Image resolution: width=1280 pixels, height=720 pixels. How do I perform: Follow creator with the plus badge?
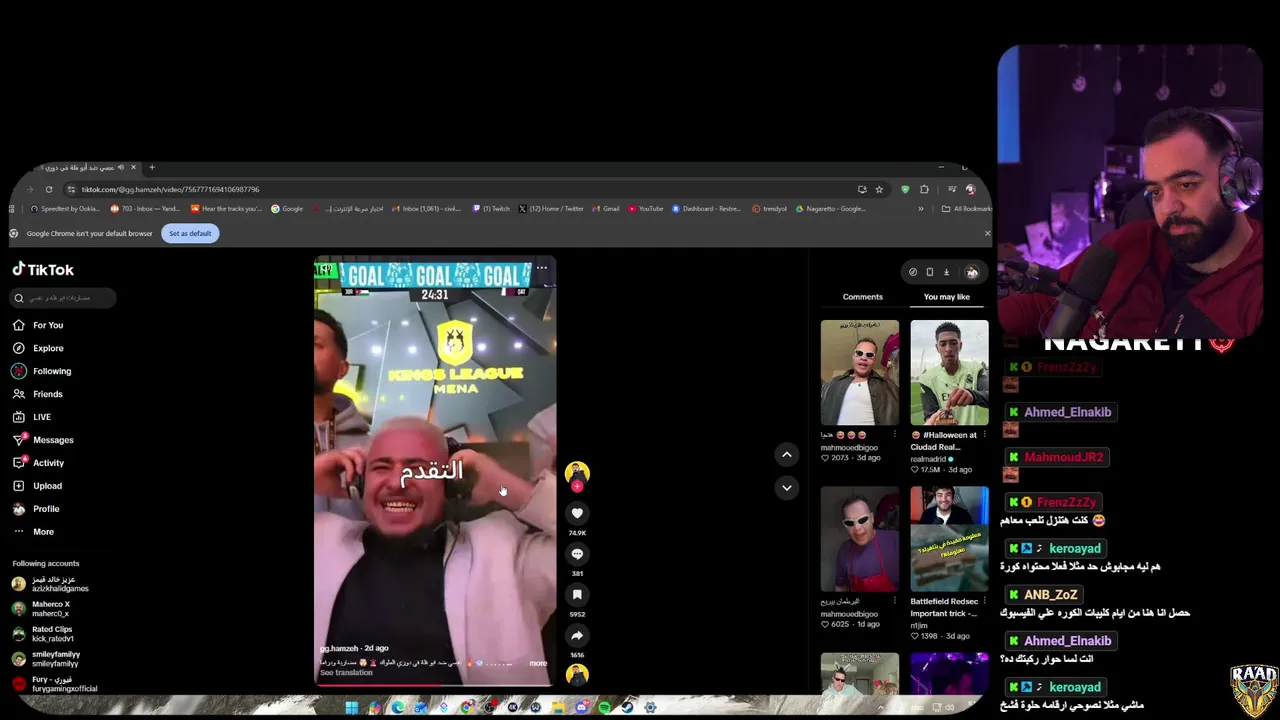577,486
